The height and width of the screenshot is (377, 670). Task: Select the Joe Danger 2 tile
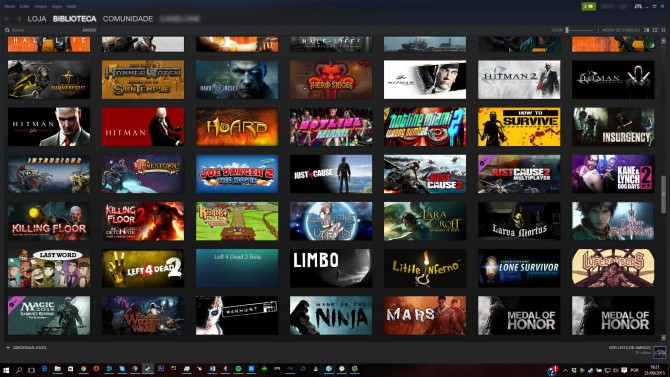tap(237, 174)
